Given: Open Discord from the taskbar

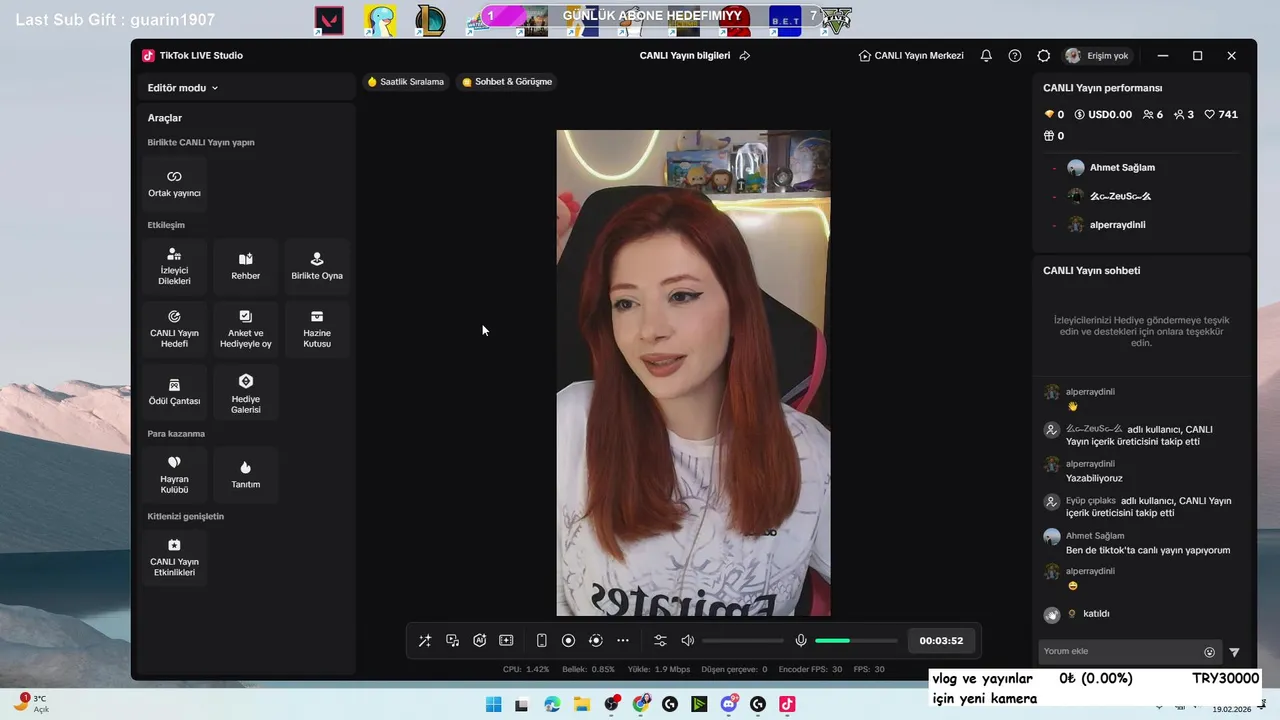Looking at the screenshot, I should tap(729, 704).
